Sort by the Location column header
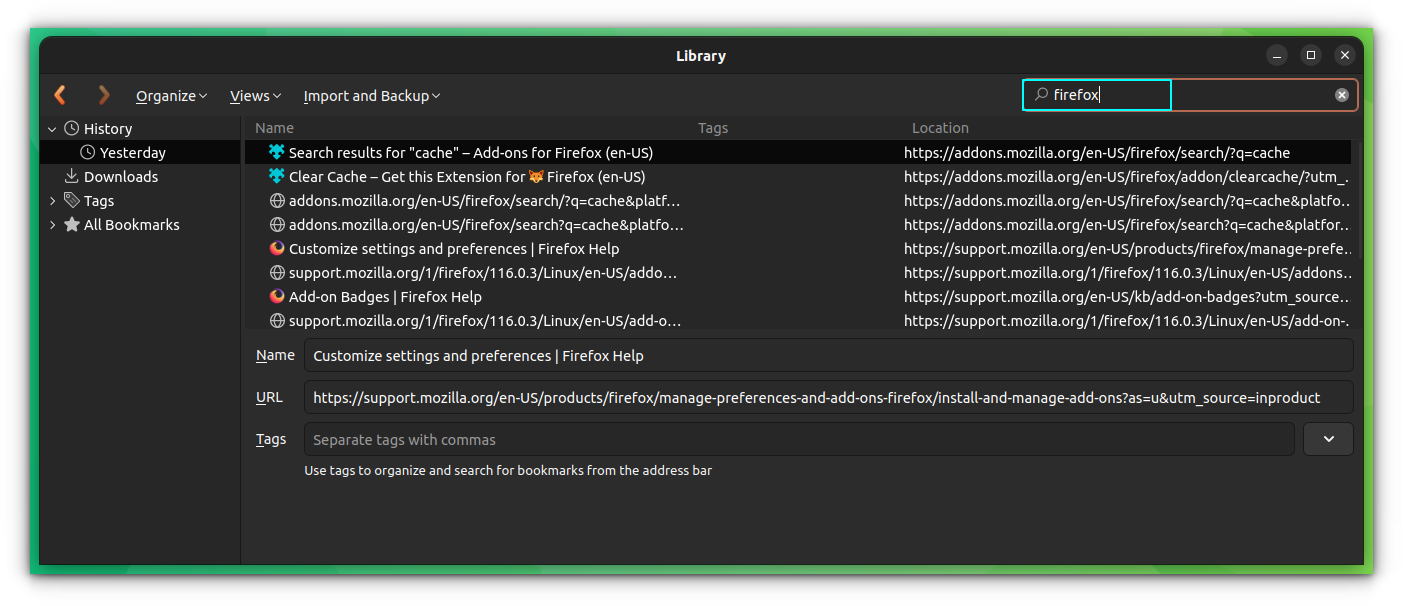This screenshot has width=1403, height=606. [x=940, y=128]
